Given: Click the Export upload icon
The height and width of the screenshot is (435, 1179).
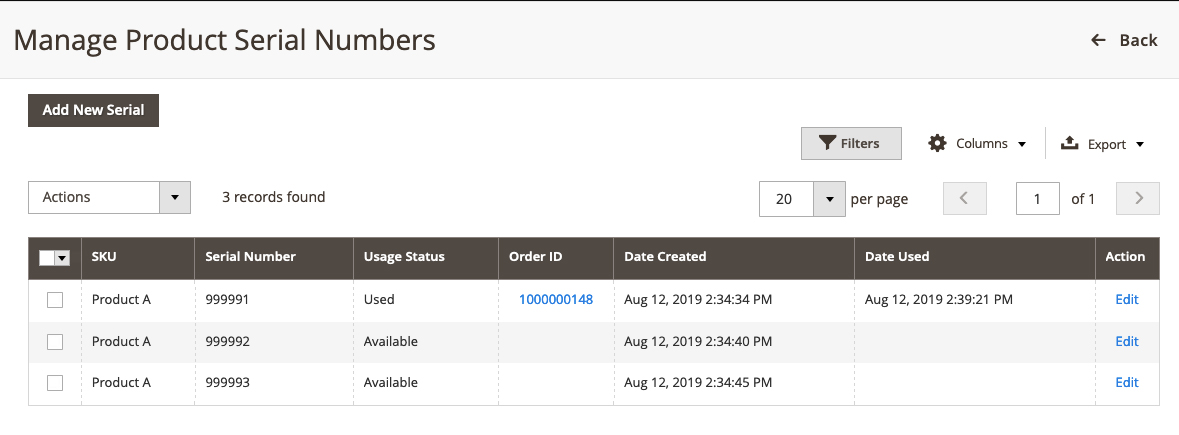Looking at the screenshot, I should coord(1069,143).
